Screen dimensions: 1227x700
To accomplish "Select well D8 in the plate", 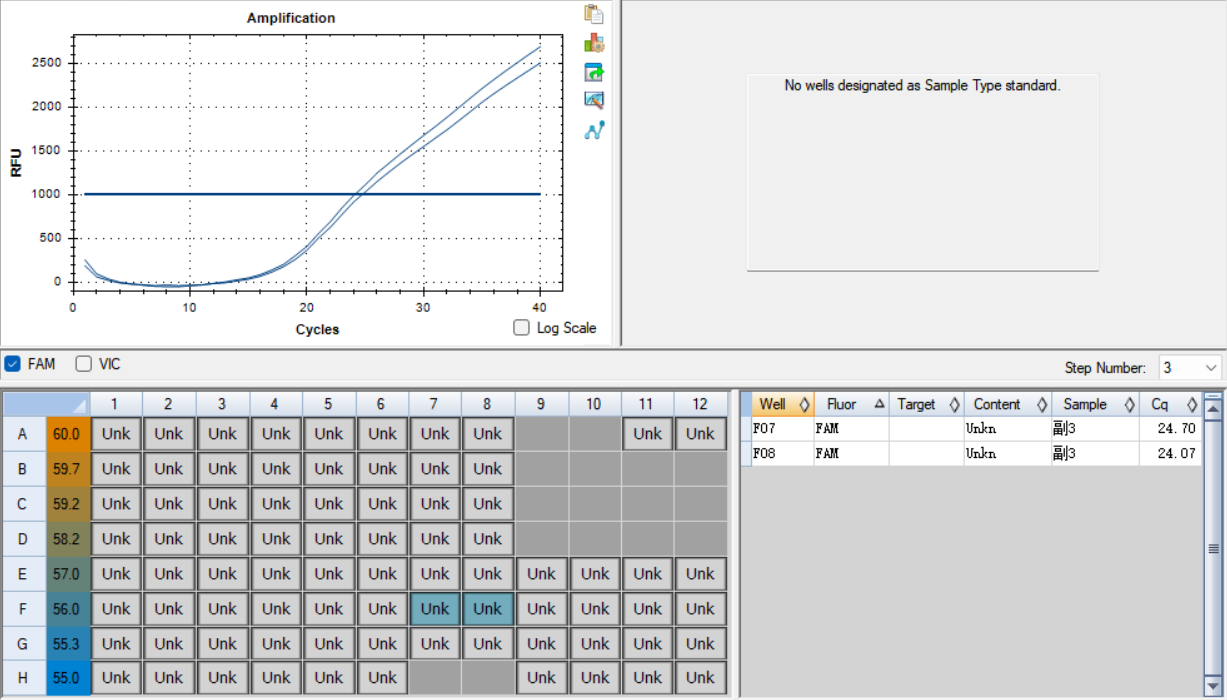I will [488, 539].
